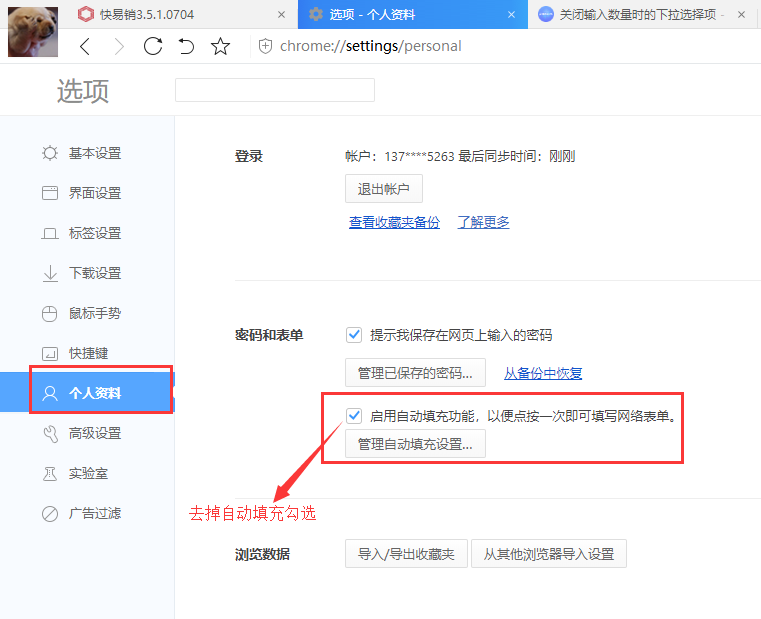Open 基本设置 in sidebar

pos(94,153)
